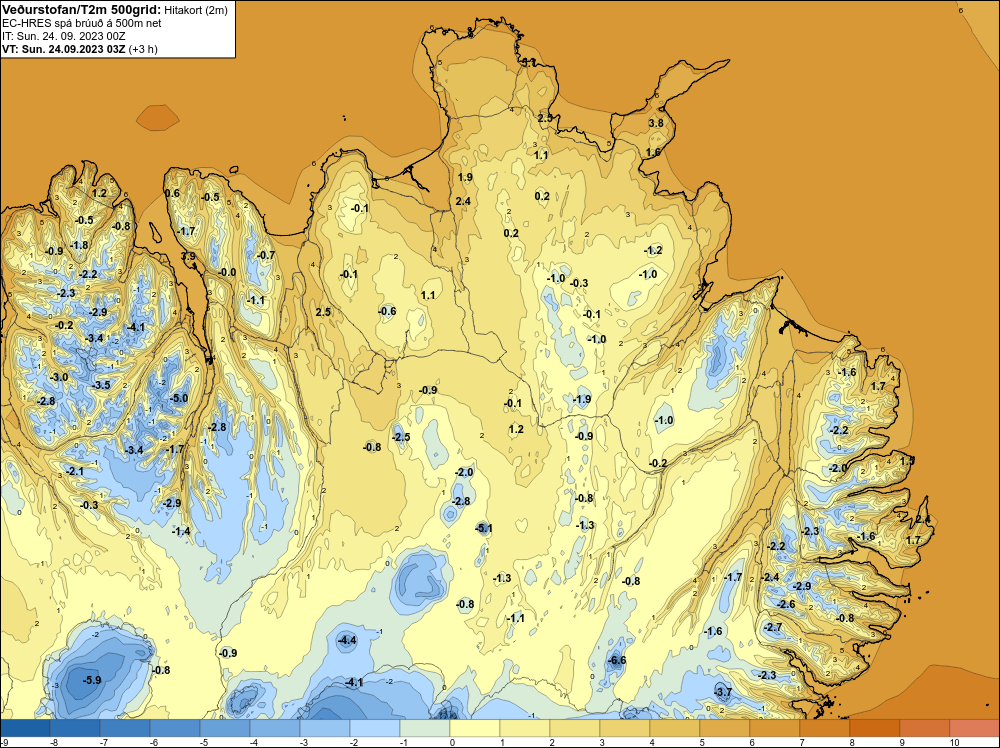Click the temperature value "-0.6"
Image resolution: width=1000 pixels, height=748 pixels.
(x=387, y=311)
